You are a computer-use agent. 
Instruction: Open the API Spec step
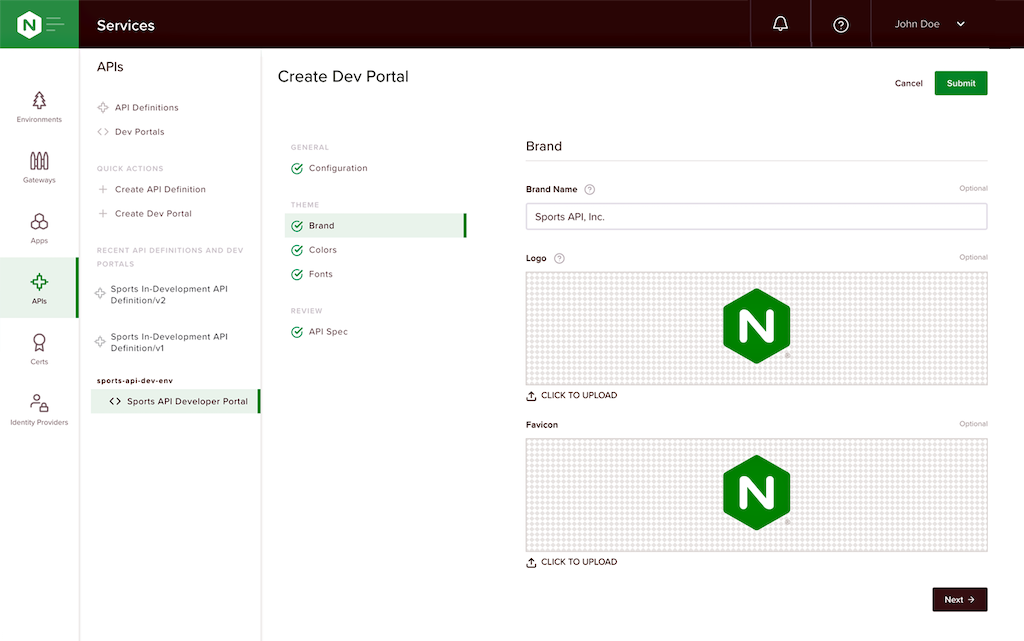coord(328,332)
